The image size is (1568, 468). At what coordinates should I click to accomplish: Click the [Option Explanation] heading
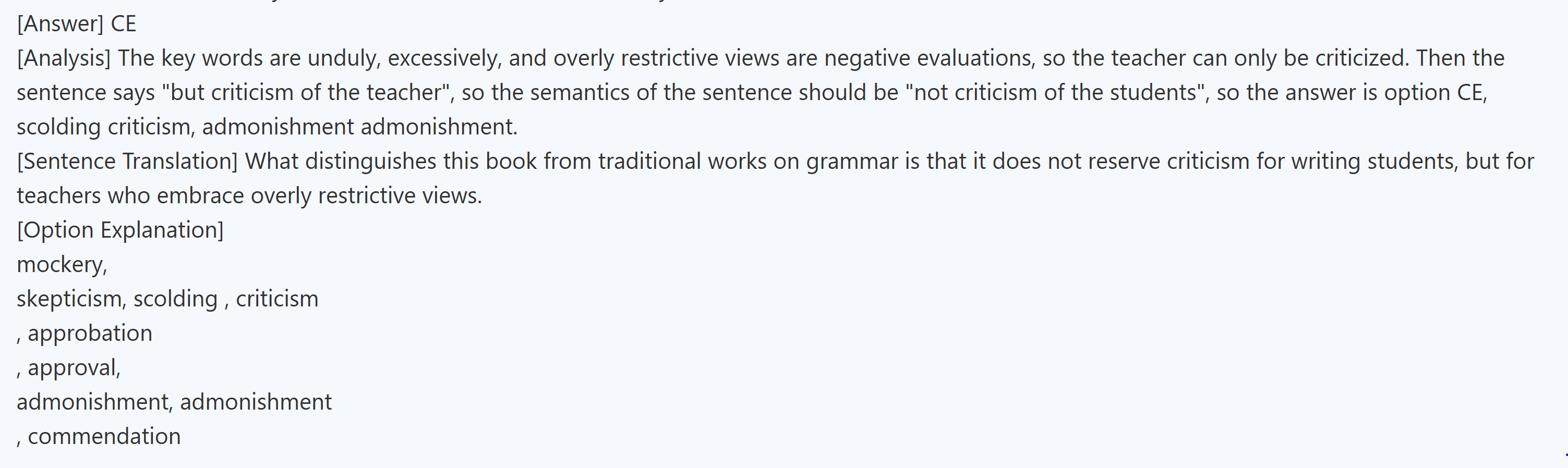click(x=120, y=230)
